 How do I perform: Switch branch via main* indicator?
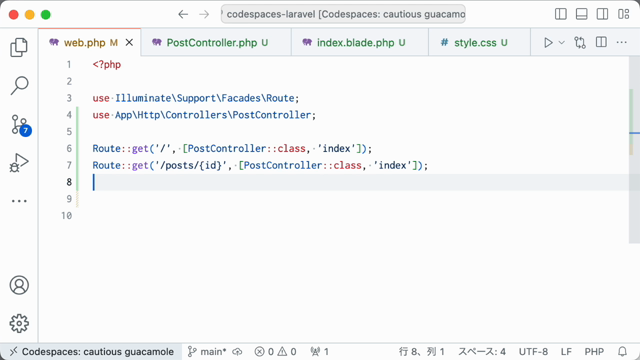tap(207, 351)
